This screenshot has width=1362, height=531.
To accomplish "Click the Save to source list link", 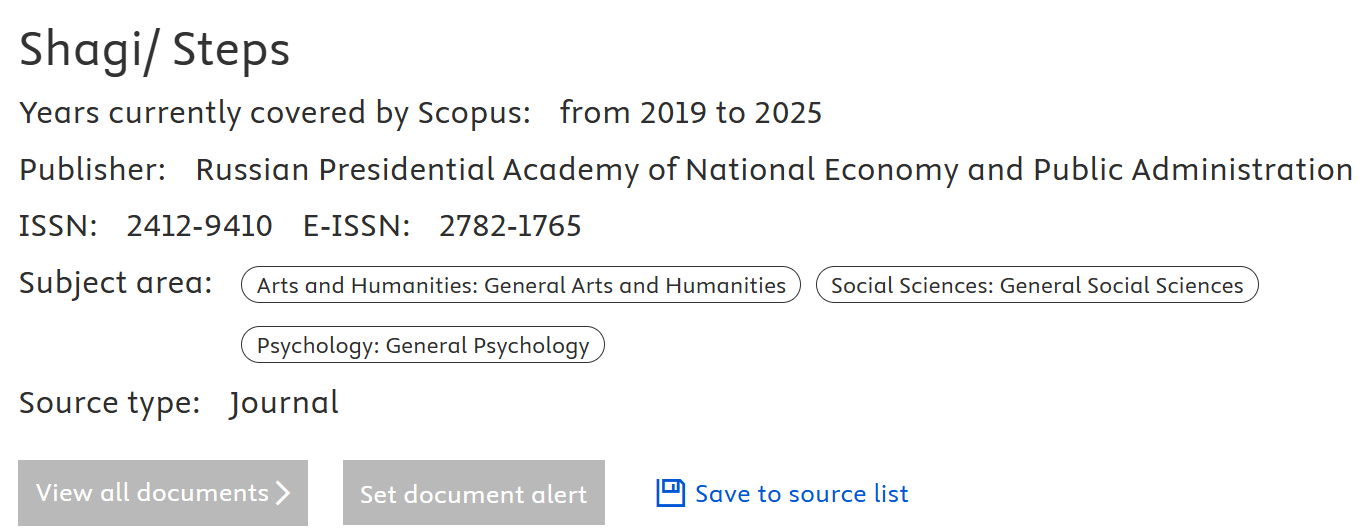I will 801,494.
